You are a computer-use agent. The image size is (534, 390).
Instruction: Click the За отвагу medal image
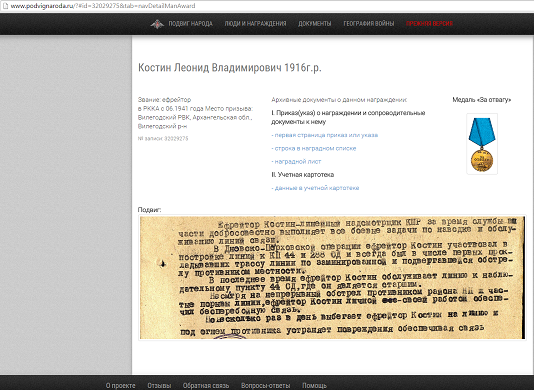point(482,144)
